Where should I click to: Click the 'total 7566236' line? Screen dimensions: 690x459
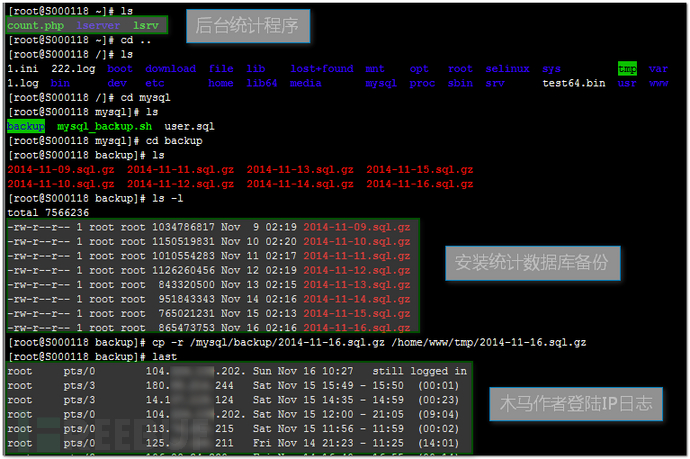click(x=48, y=213)
